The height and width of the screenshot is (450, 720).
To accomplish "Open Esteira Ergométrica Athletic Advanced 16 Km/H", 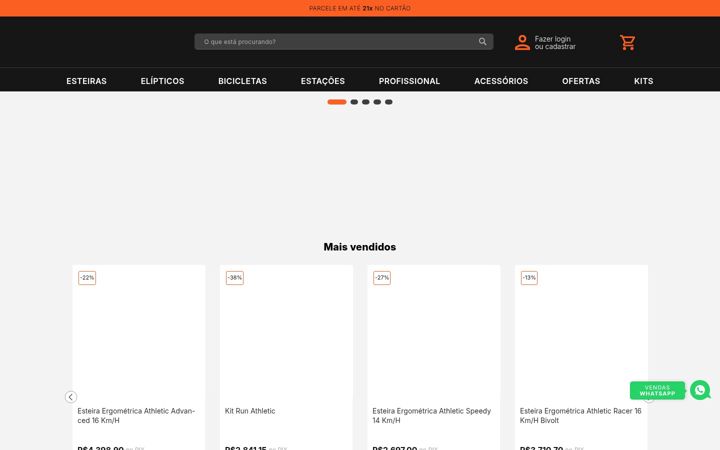I will point(136,416).
